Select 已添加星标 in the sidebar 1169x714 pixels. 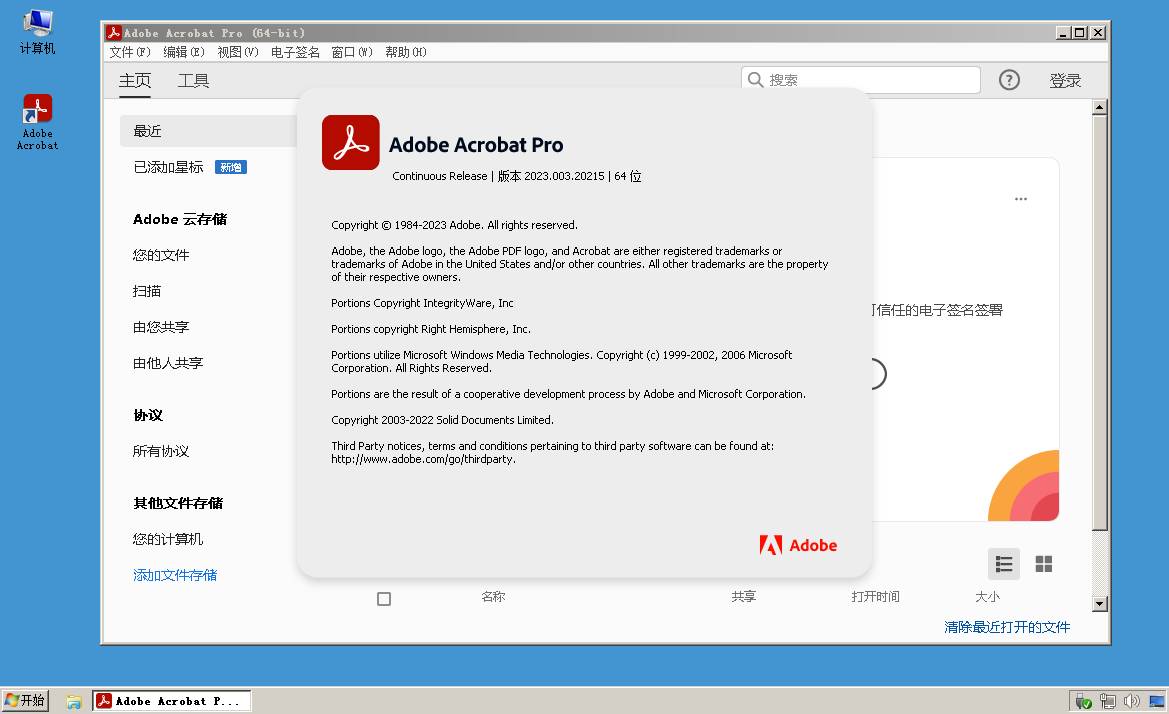tap(168, 167)
